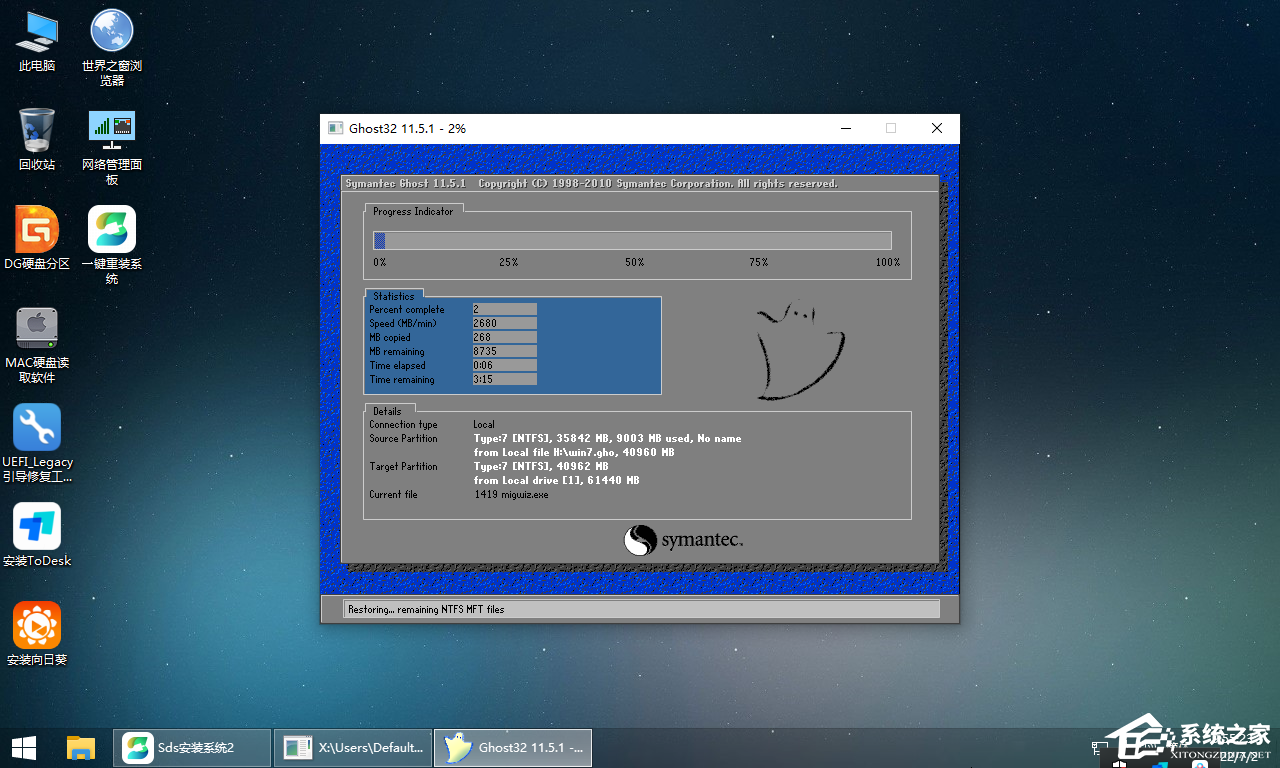1280x768 pixels.
Task: Open File Explorer from the taskbar
Action: coord(81,747)
